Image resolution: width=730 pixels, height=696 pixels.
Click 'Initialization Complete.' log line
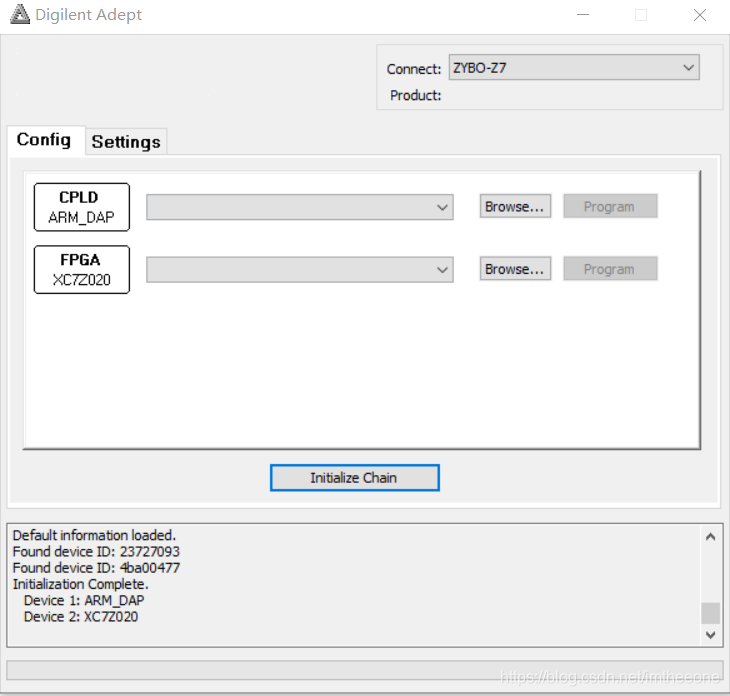click(81, 584)
